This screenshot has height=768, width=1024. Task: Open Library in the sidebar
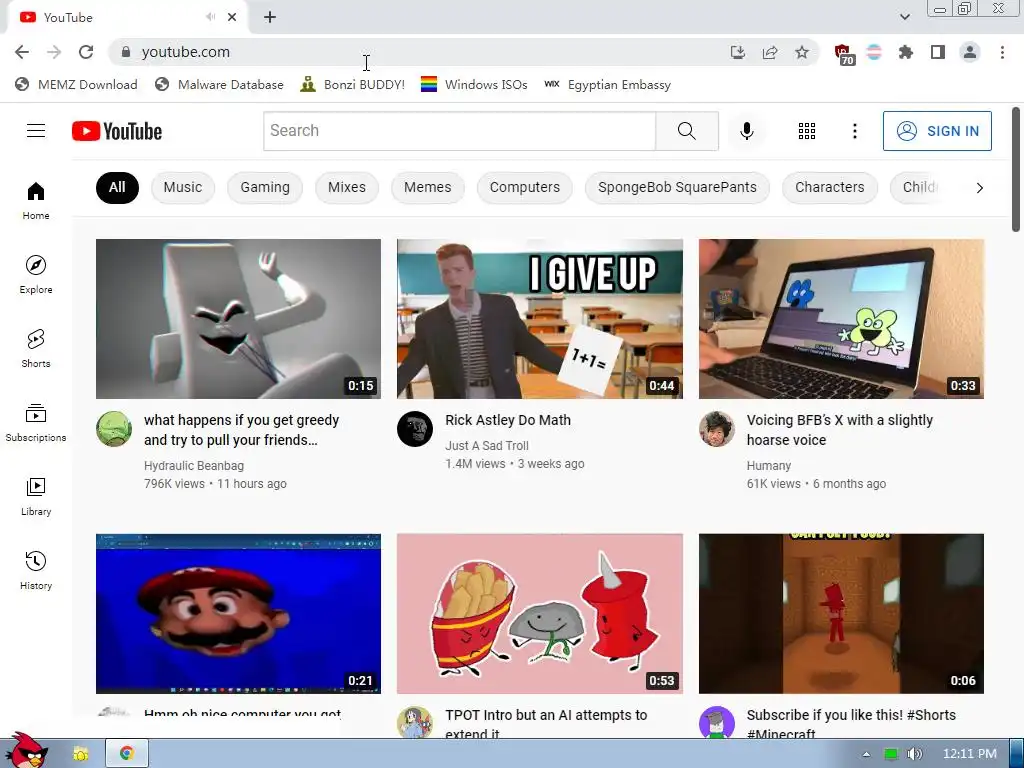pyautogui.click(x=36, y=496)
